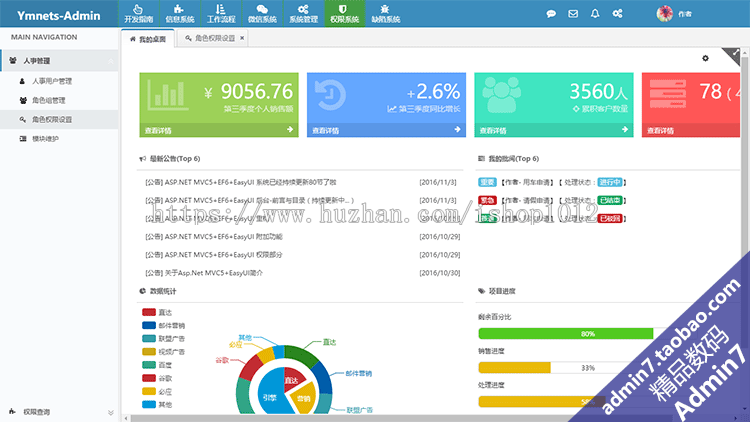The height and width of the screenshot is (422, 750).
Task: Click the 进行中 status badge
Action: pos(610,182)
